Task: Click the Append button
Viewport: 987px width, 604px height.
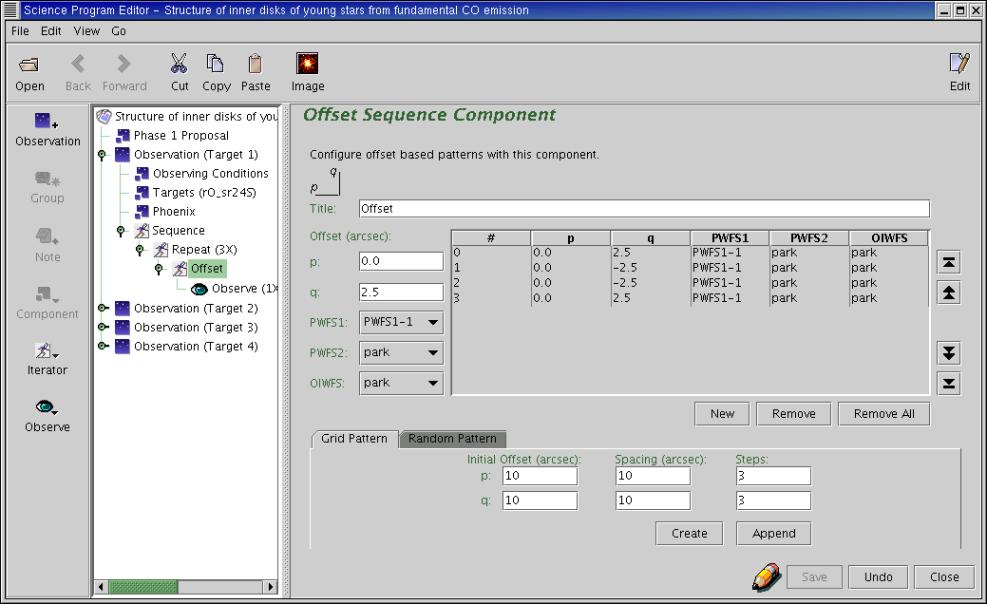Action: (774, 534)
